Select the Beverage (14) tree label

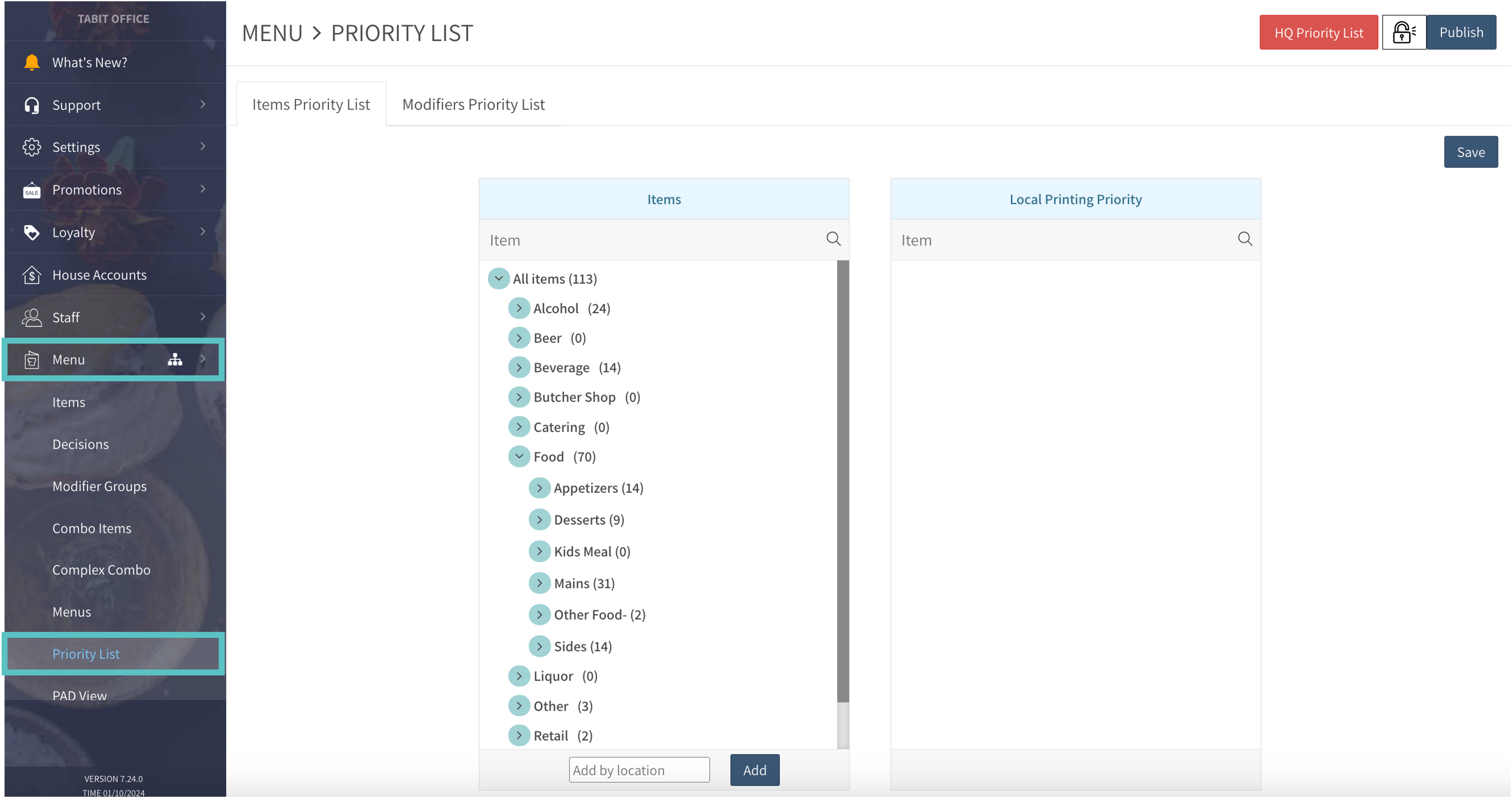576,368
